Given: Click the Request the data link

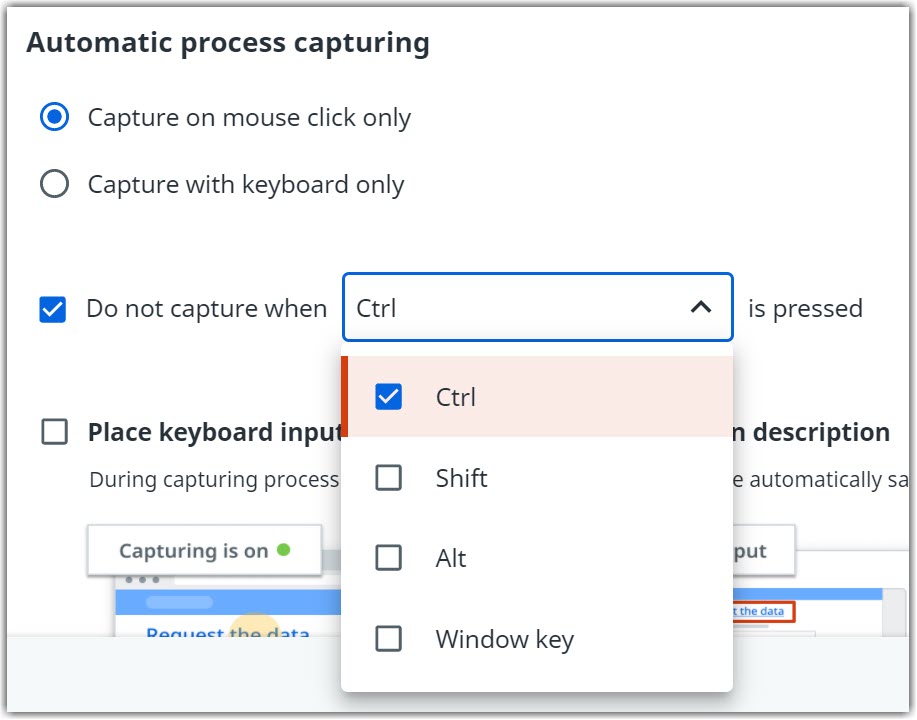Looking at the screenshot, I should (x=227, y=632).
